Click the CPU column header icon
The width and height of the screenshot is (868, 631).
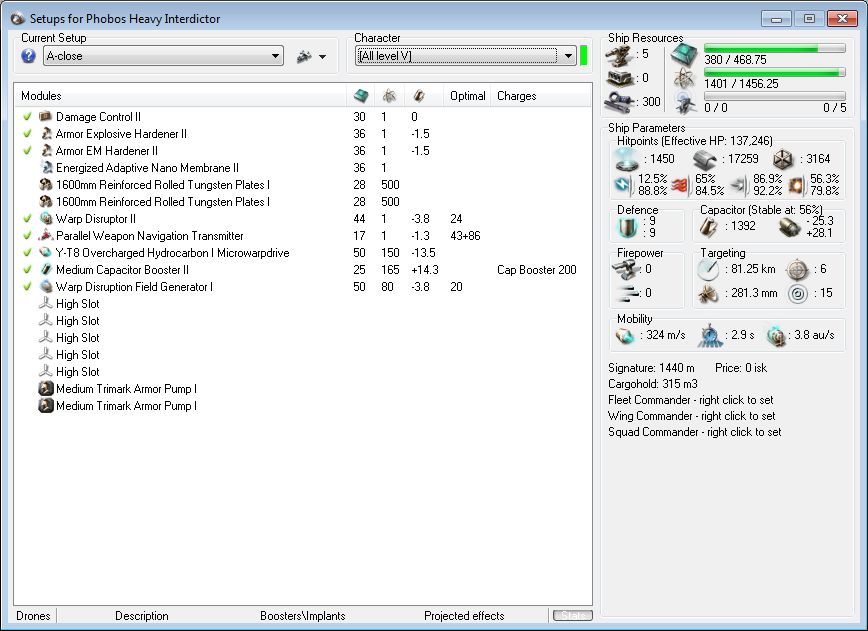361,96
